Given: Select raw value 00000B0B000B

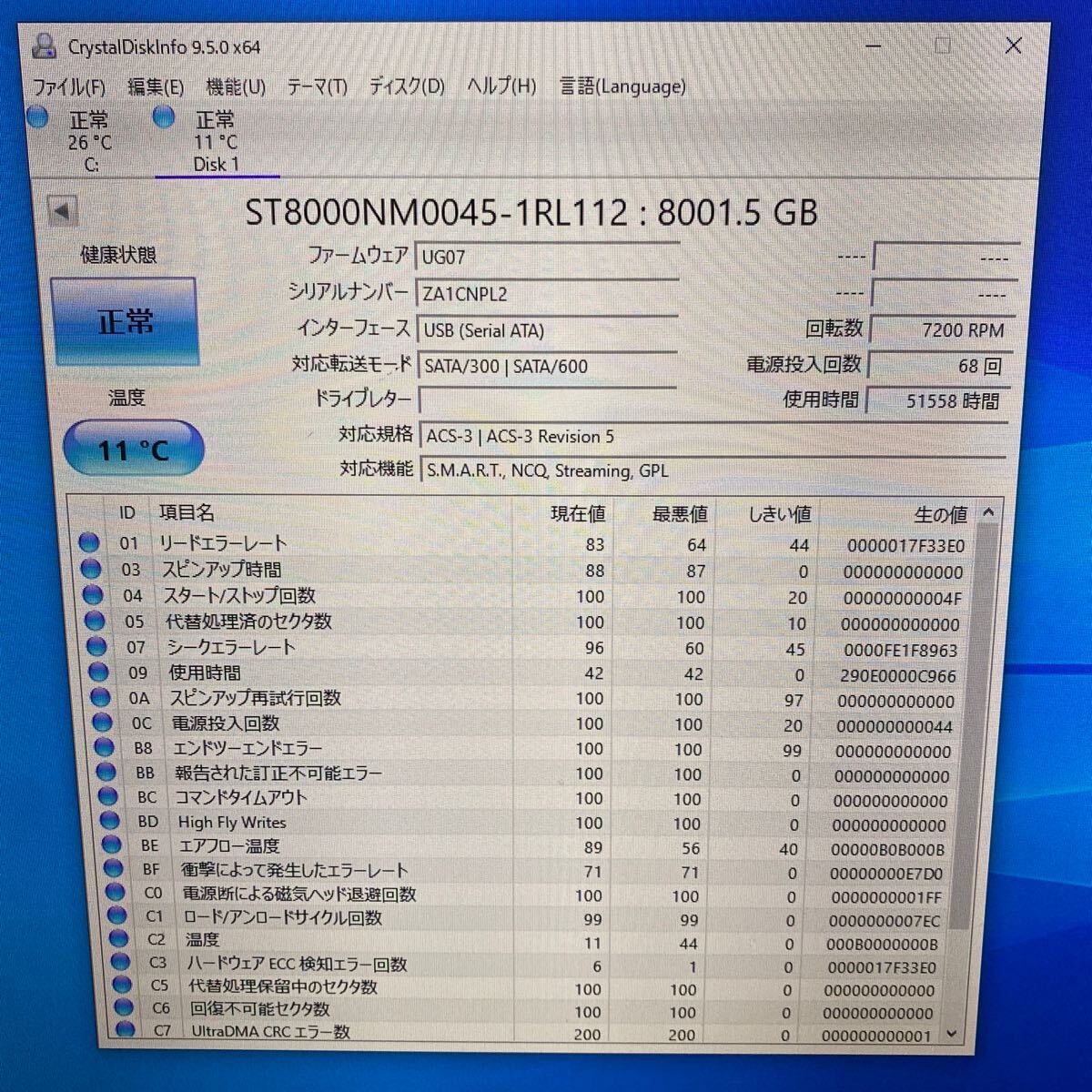Looking at the screenshot, I should coord(887,850).
